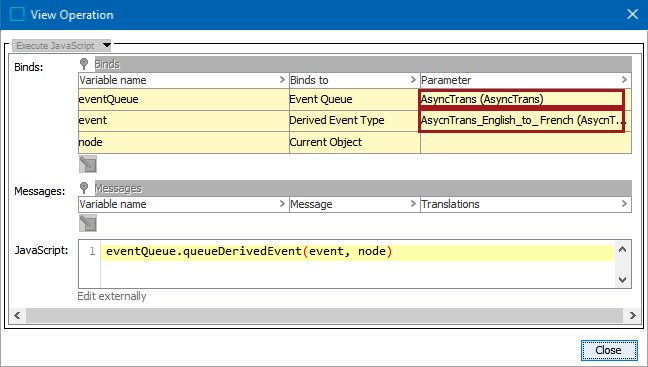Select the AsyncTrans (AsyncTrans) parameter cell
The height and width of the screenshot is (367, 648).
coord(522,99)
